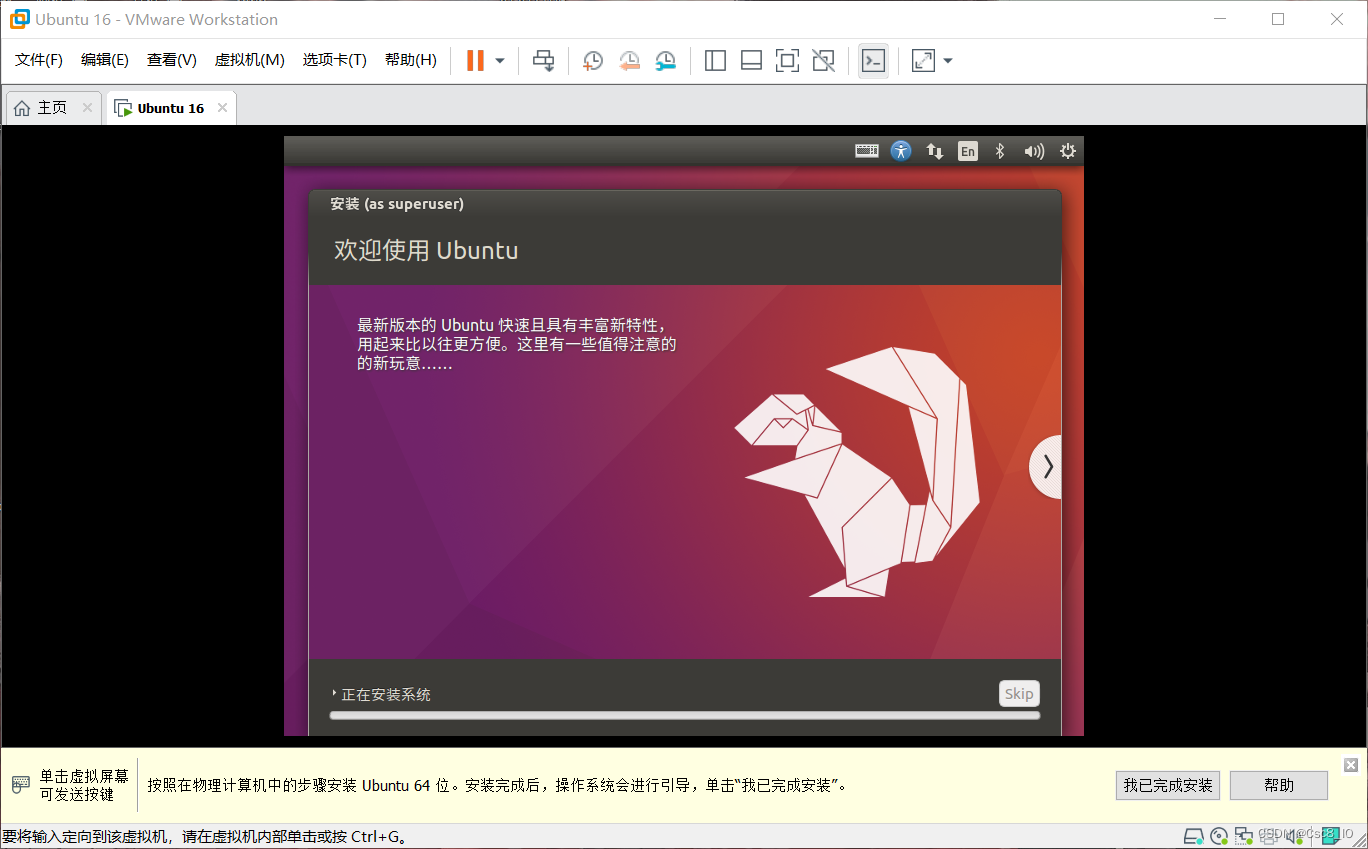Expand the stretch display dropdown arrow
1368x849 pixels.
[x=948, y=61]
